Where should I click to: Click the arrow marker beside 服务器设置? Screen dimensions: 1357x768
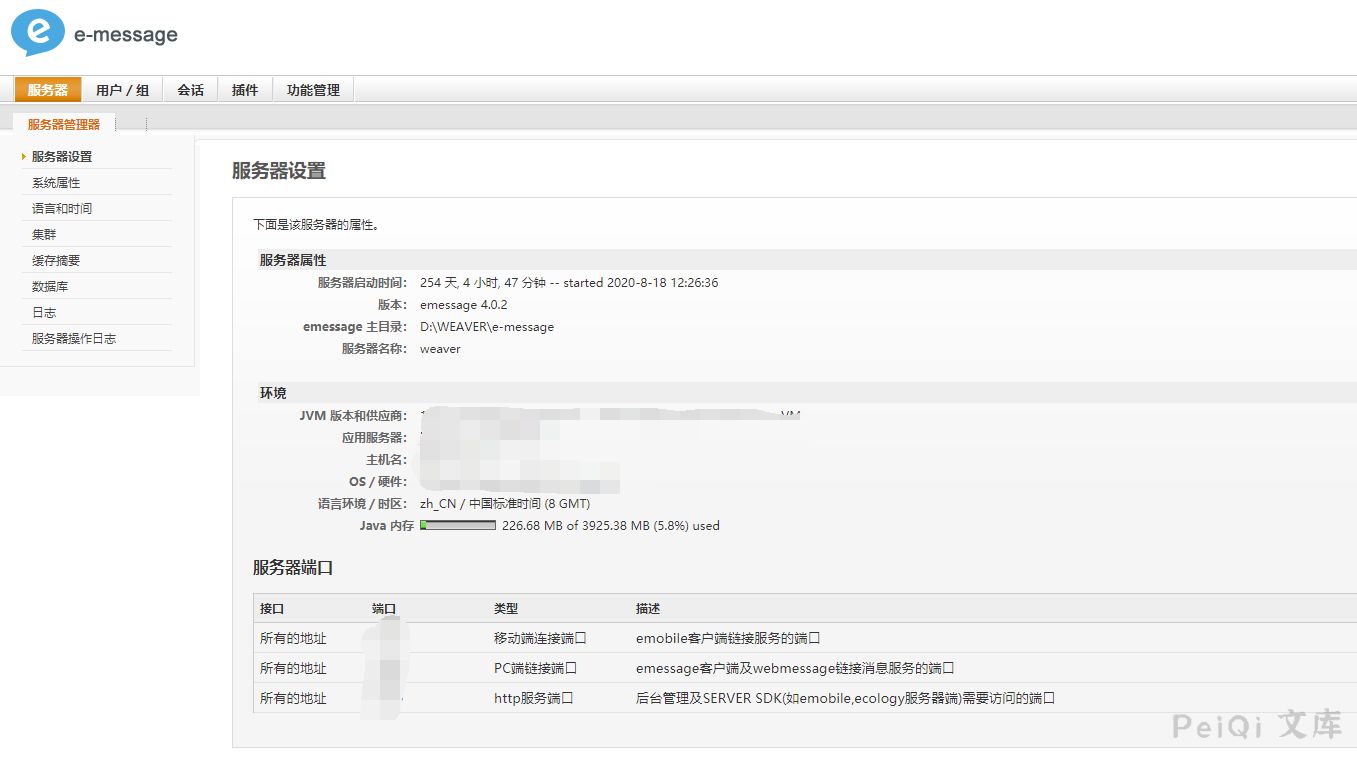tap(23, 157)
